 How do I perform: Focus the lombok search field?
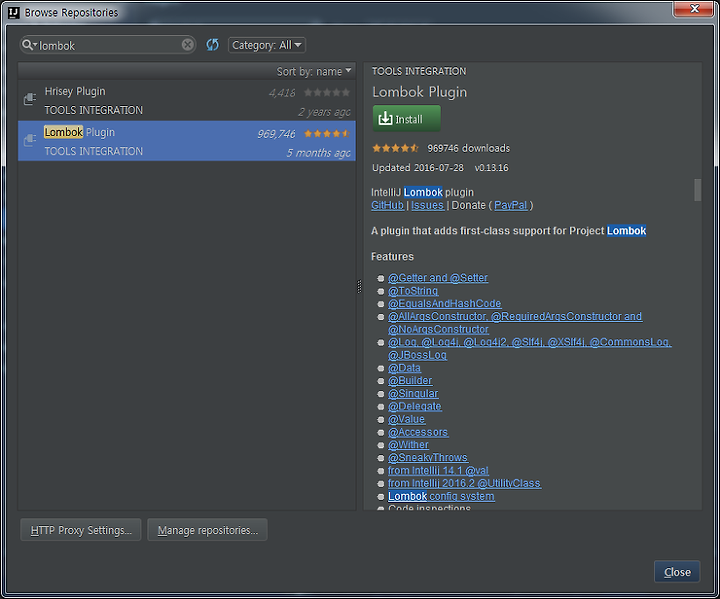click(x=108, y=45)
